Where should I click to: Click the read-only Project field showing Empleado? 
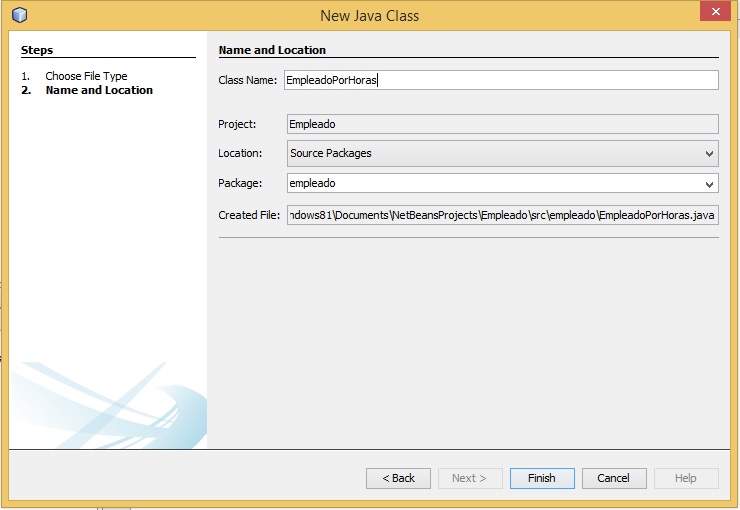pos(500,124)
